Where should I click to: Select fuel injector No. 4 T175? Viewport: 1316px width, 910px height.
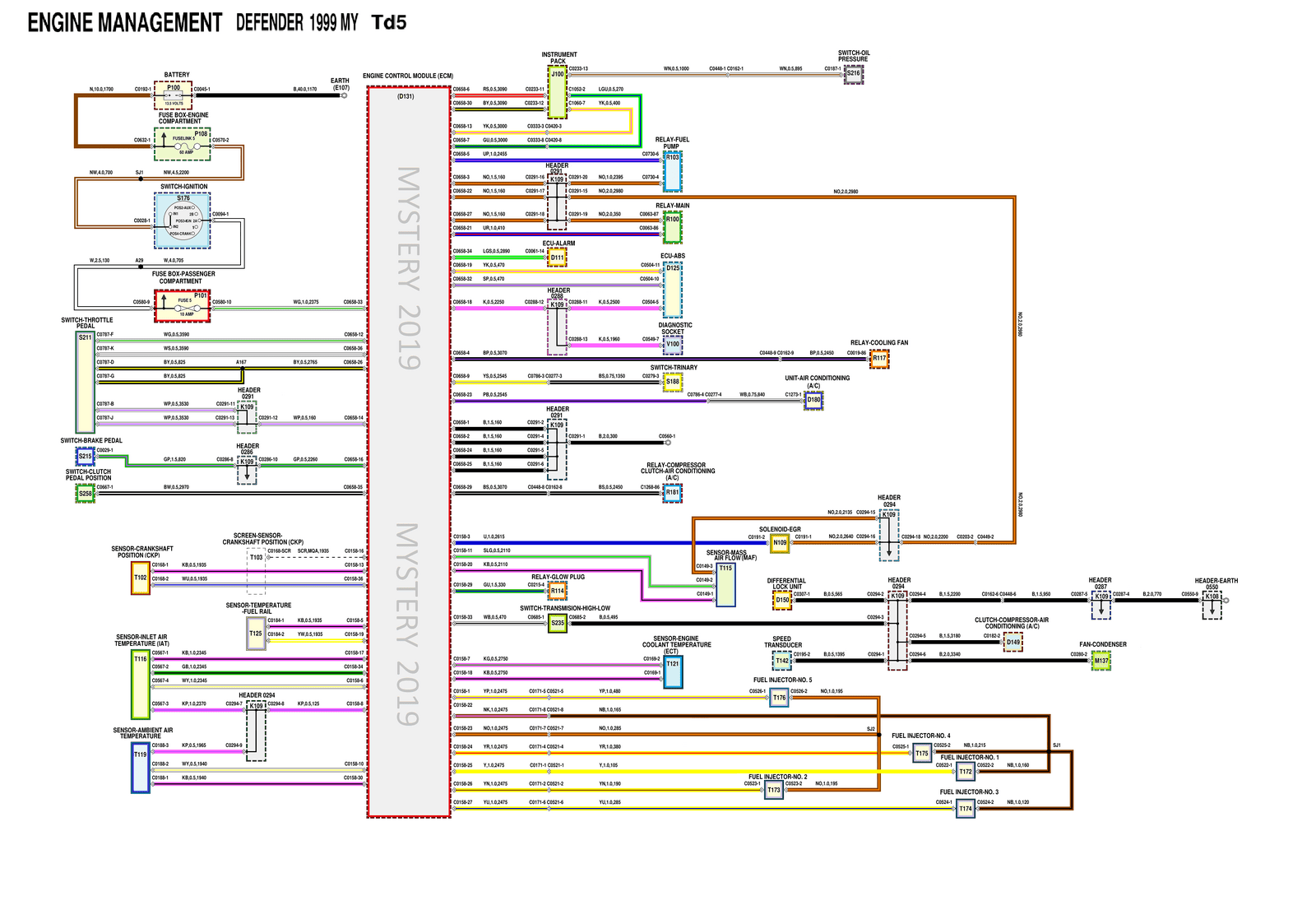tap(922, 754)
